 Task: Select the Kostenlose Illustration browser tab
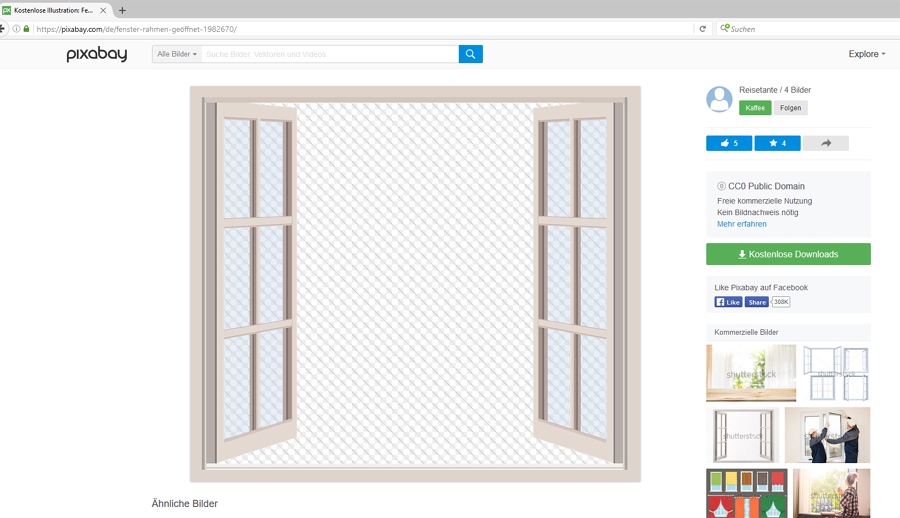point(55,10)
